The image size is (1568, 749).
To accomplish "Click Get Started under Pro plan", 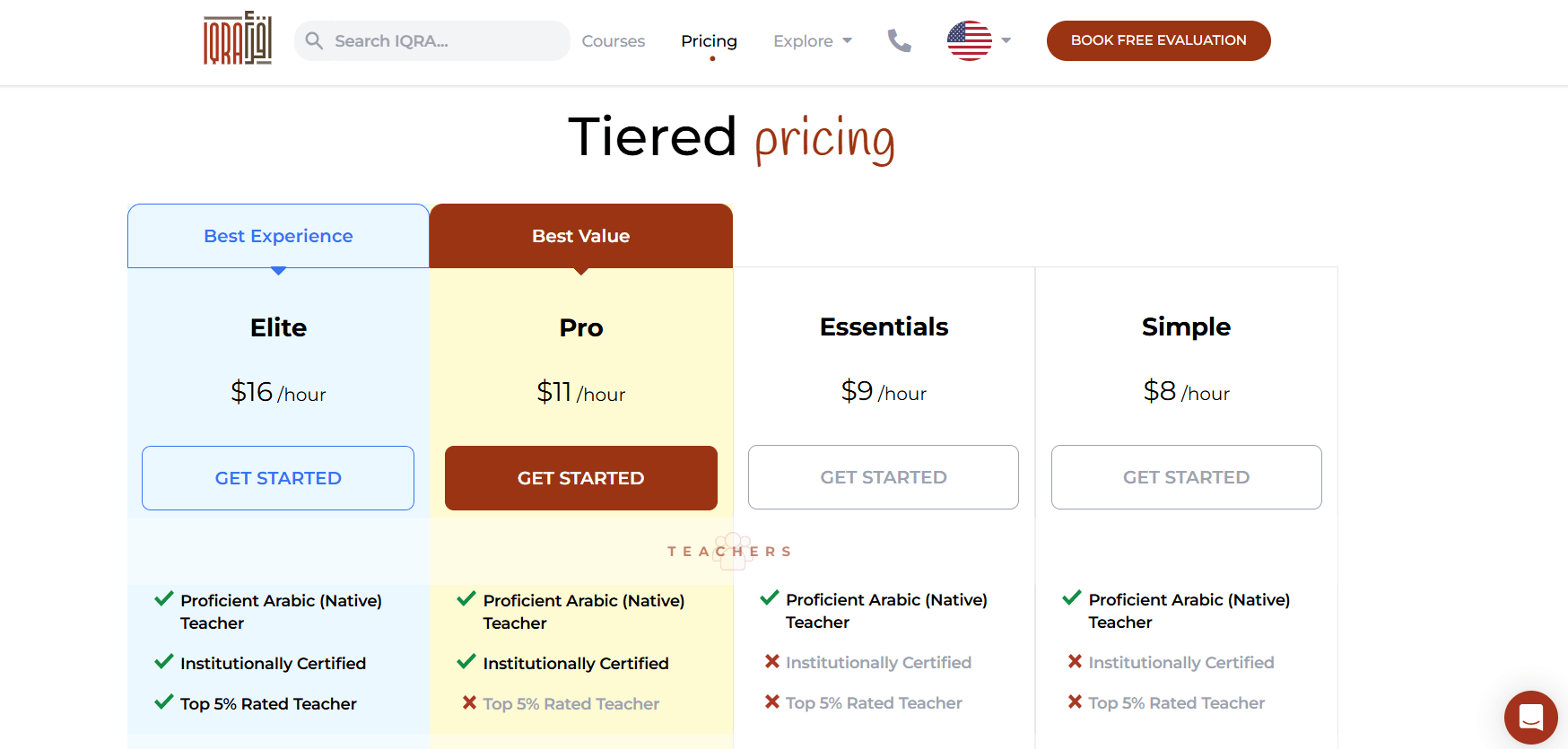I will tap(580, 478).
